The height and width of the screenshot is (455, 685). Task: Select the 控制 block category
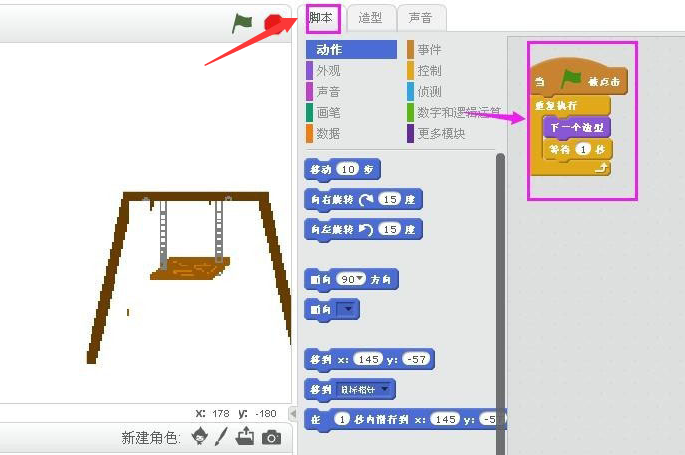coord(430,71)
